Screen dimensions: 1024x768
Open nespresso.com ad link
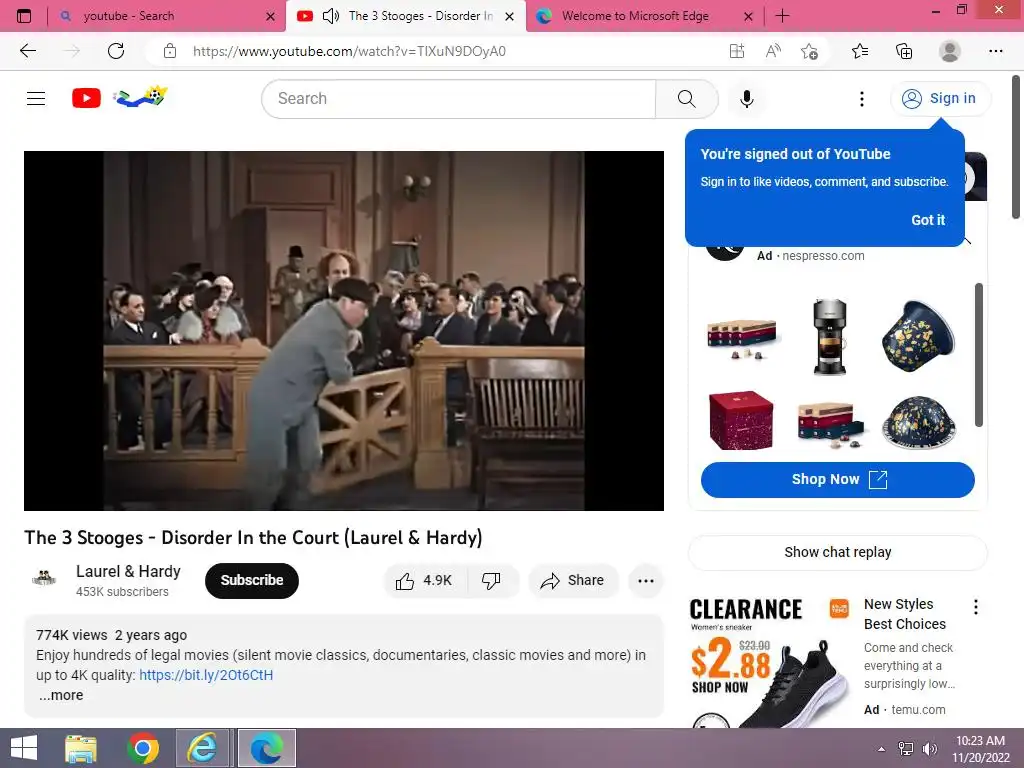(823, 256)
